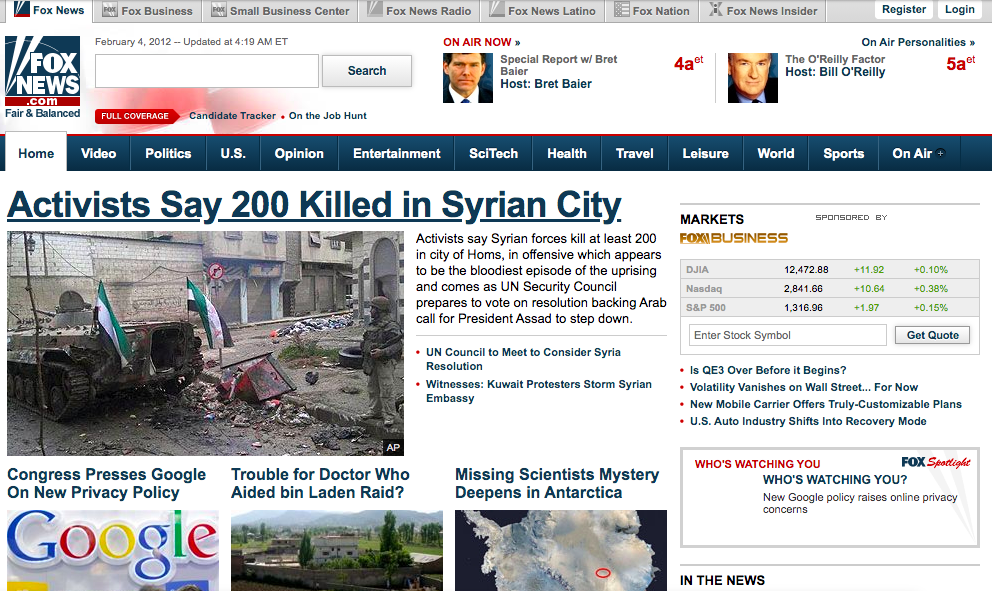
Task: Open the Candidate Tracker link
Action: pos(232,116)
